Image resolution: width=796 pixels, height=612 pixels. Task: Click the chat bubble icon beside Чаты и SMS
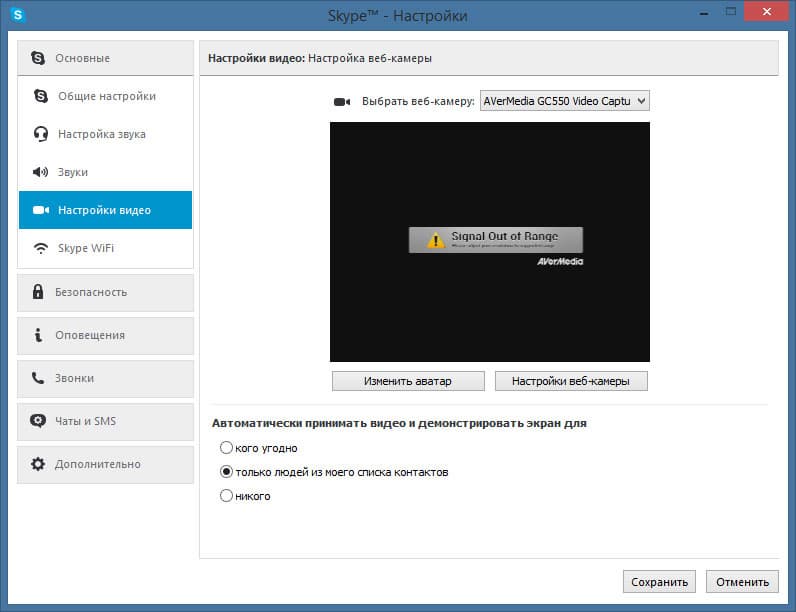[x=38, y=421]
